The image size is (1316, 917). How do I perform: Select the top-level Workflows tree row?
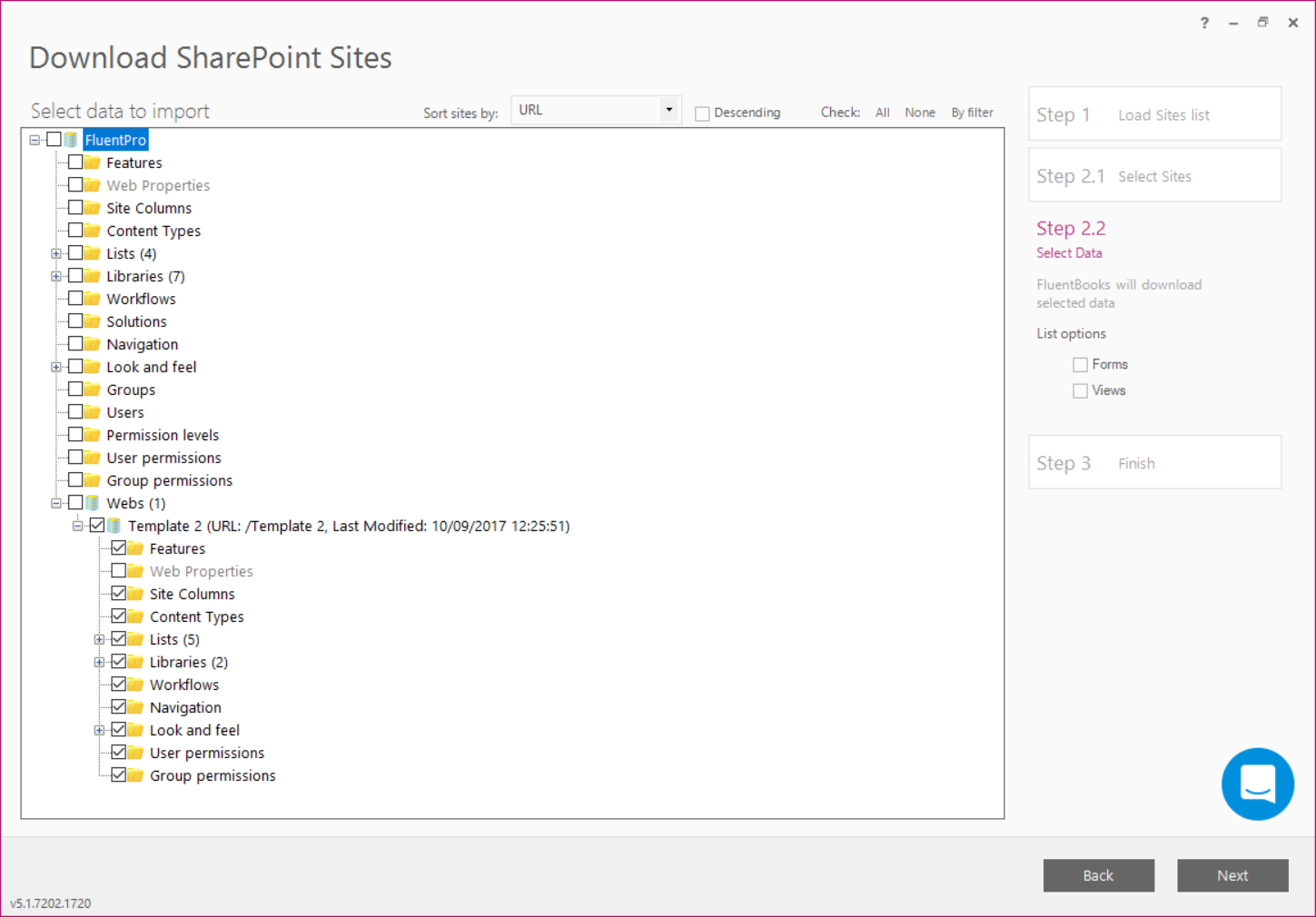[141, 299]
